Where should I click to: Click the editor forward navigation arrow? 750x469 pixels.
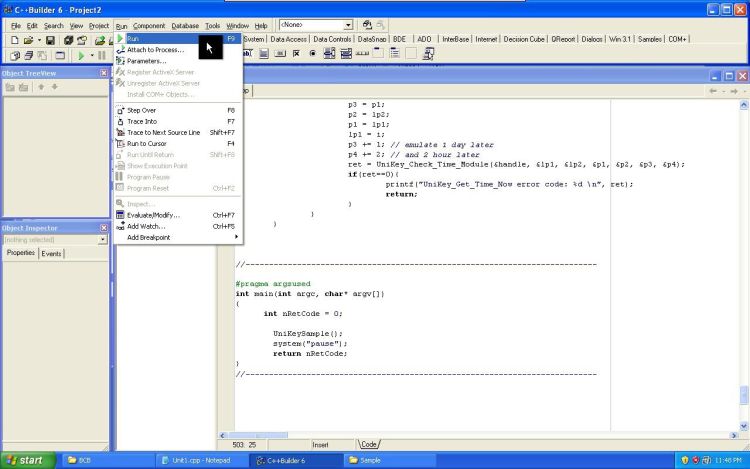734,91
